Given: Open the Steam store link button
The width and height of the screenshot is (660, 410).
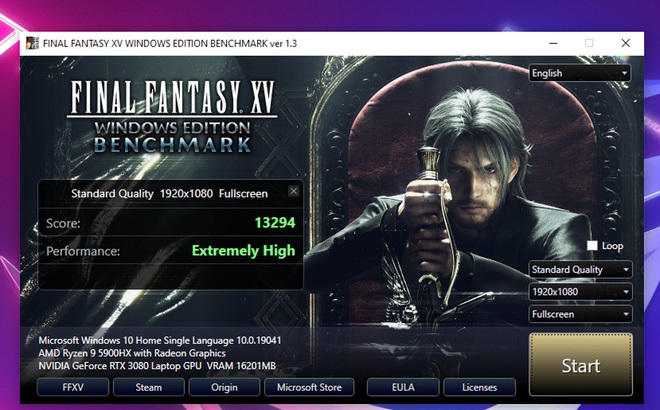Looking at the screenshot, I should tap(149, 387).
